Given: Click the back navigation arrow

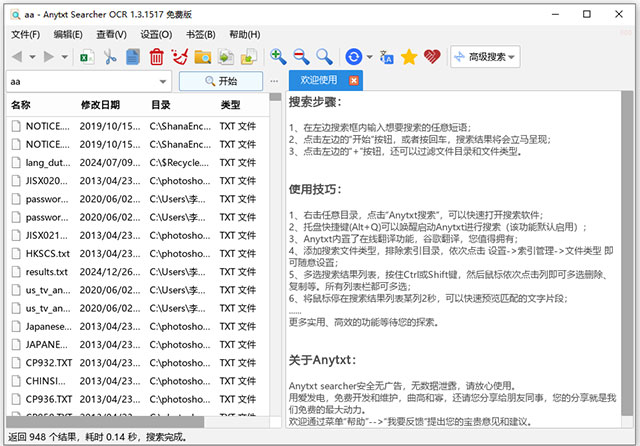Looking at the screenshot, I should [17, 57].
